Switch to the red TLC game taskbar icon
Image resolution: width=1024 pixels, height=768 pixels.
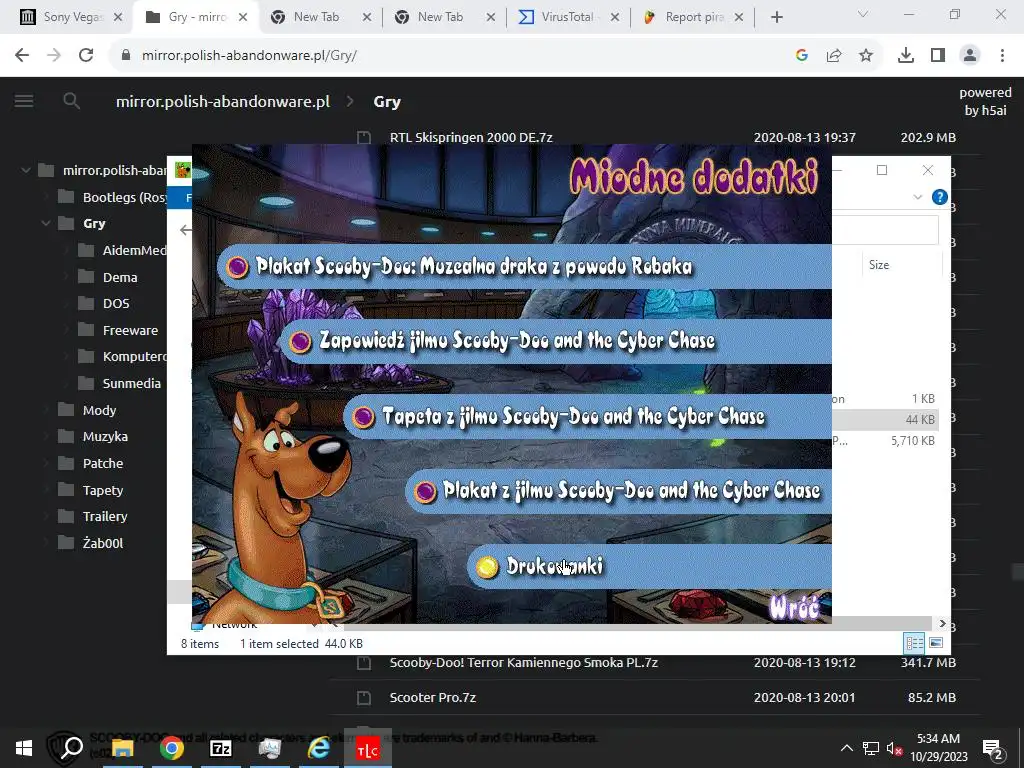tap(368, 748)
